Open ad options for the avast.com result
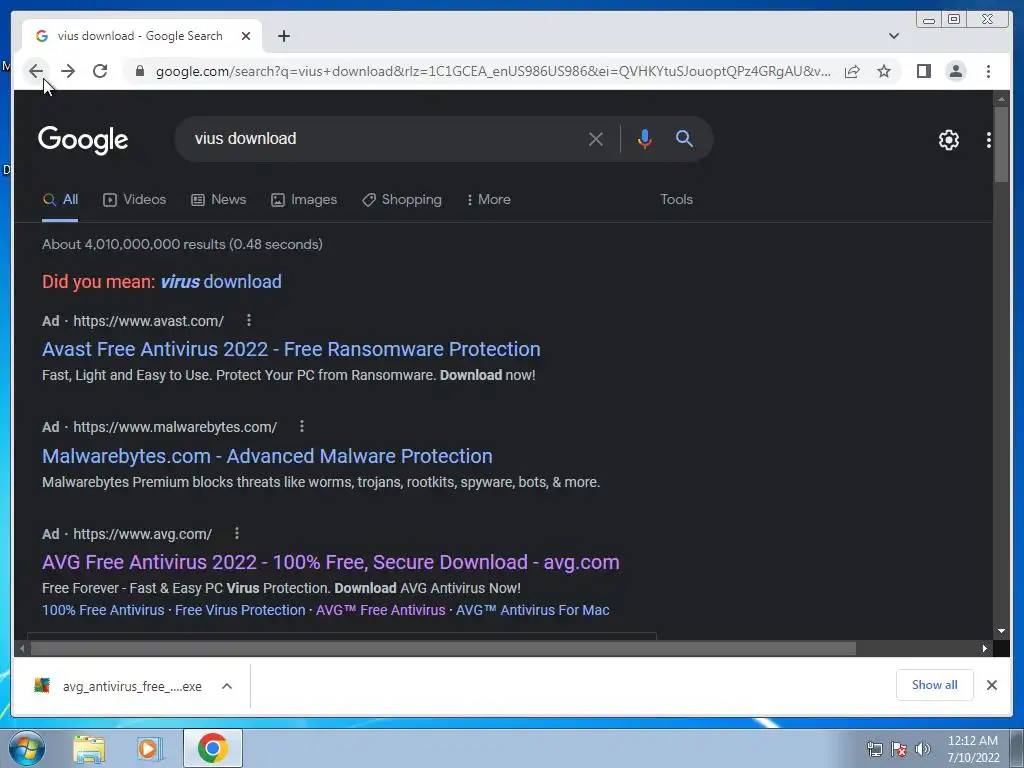Viewport: 1024px width, 768px height. click(249, 321)
